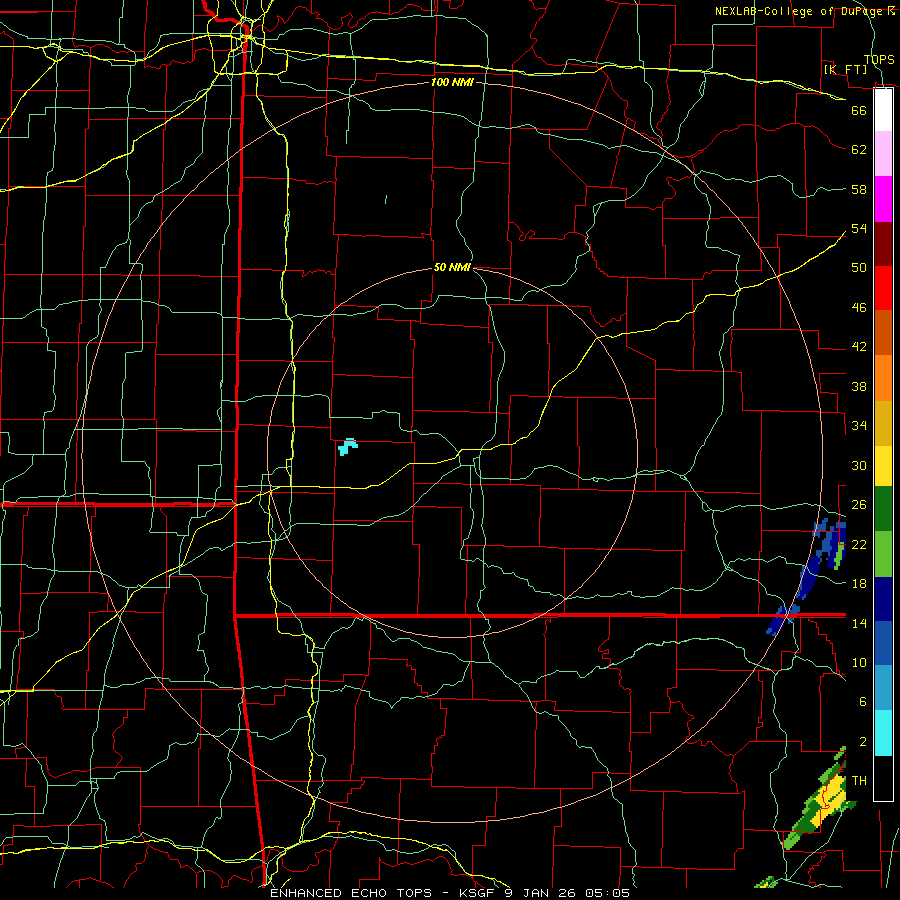This screenshot has width=900, height=900.
Task: Choose the dark green legend swatch
Action: tap(883, 508)
